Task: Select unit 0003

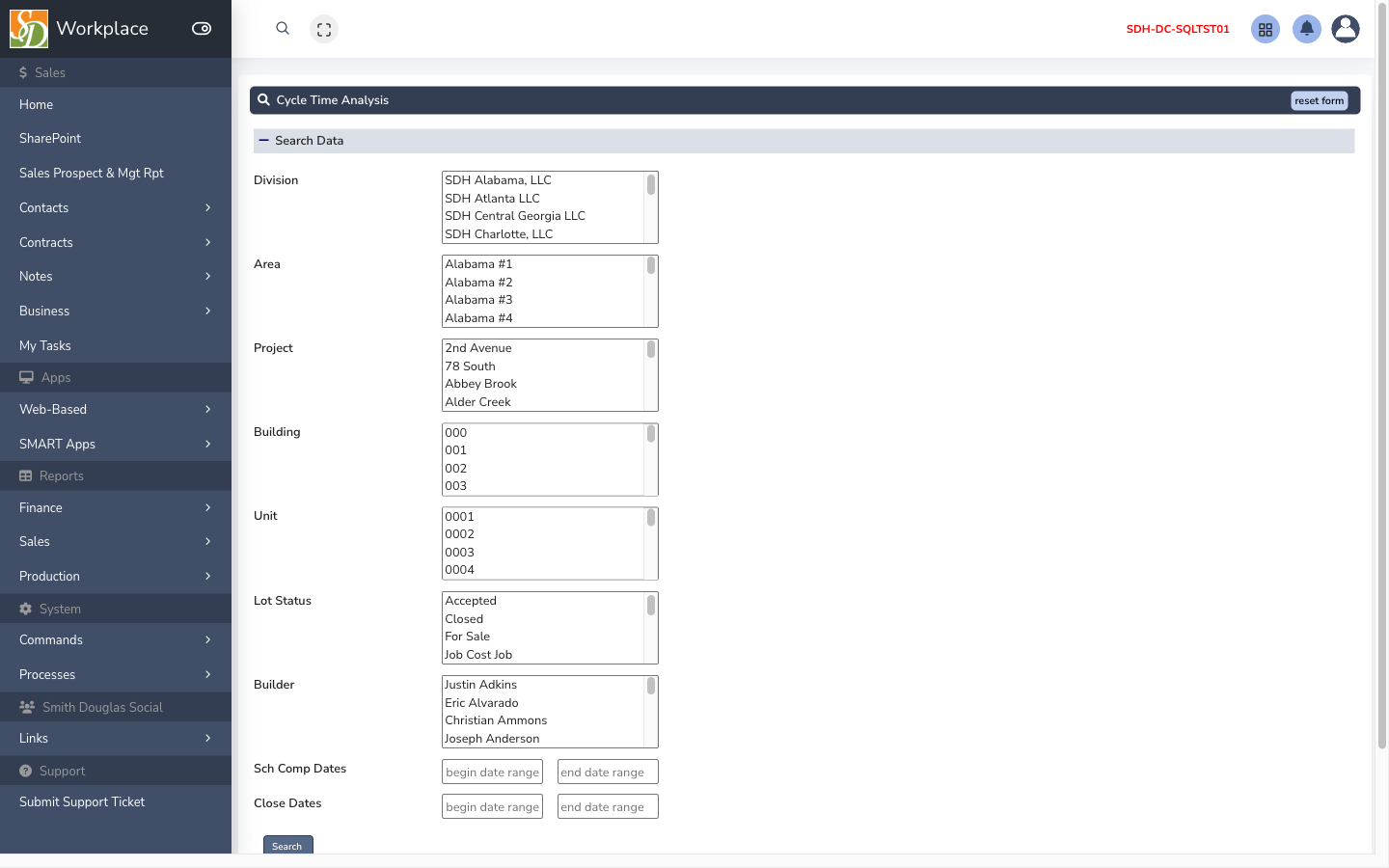Action: point(543,553)
